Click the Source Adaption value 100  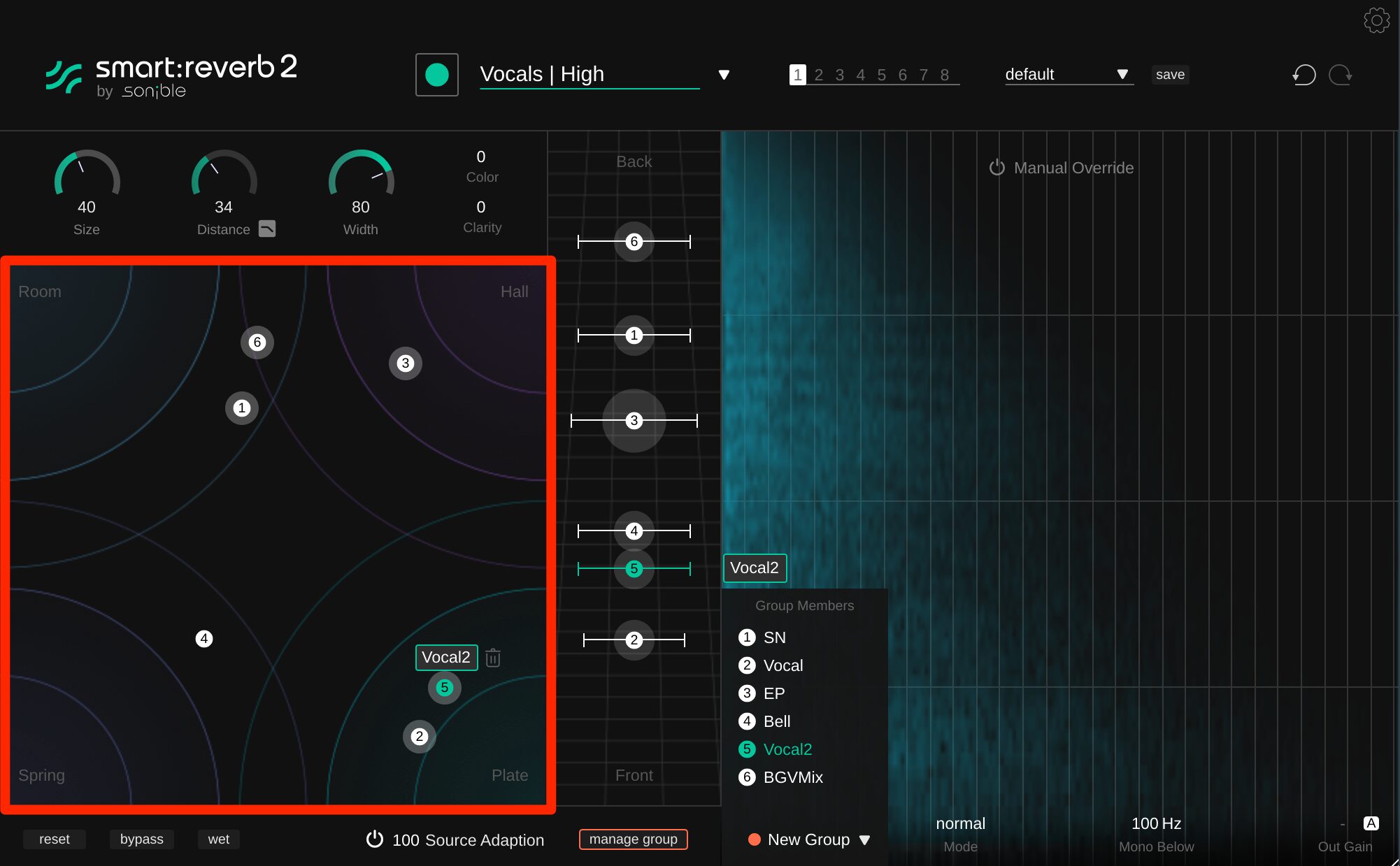(x=406, y=840)
